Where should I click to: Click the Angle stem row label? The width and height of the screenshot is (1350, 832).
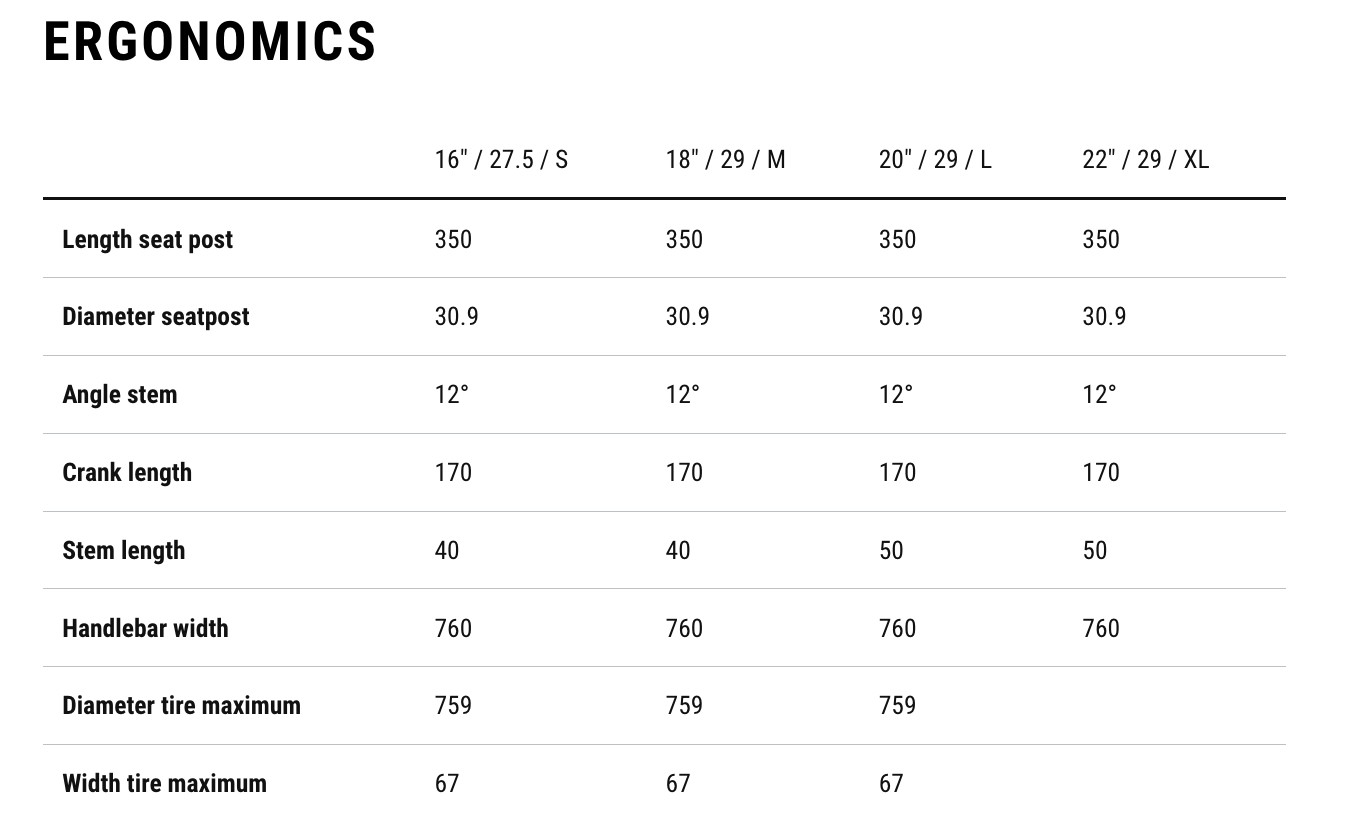(119, 394)
